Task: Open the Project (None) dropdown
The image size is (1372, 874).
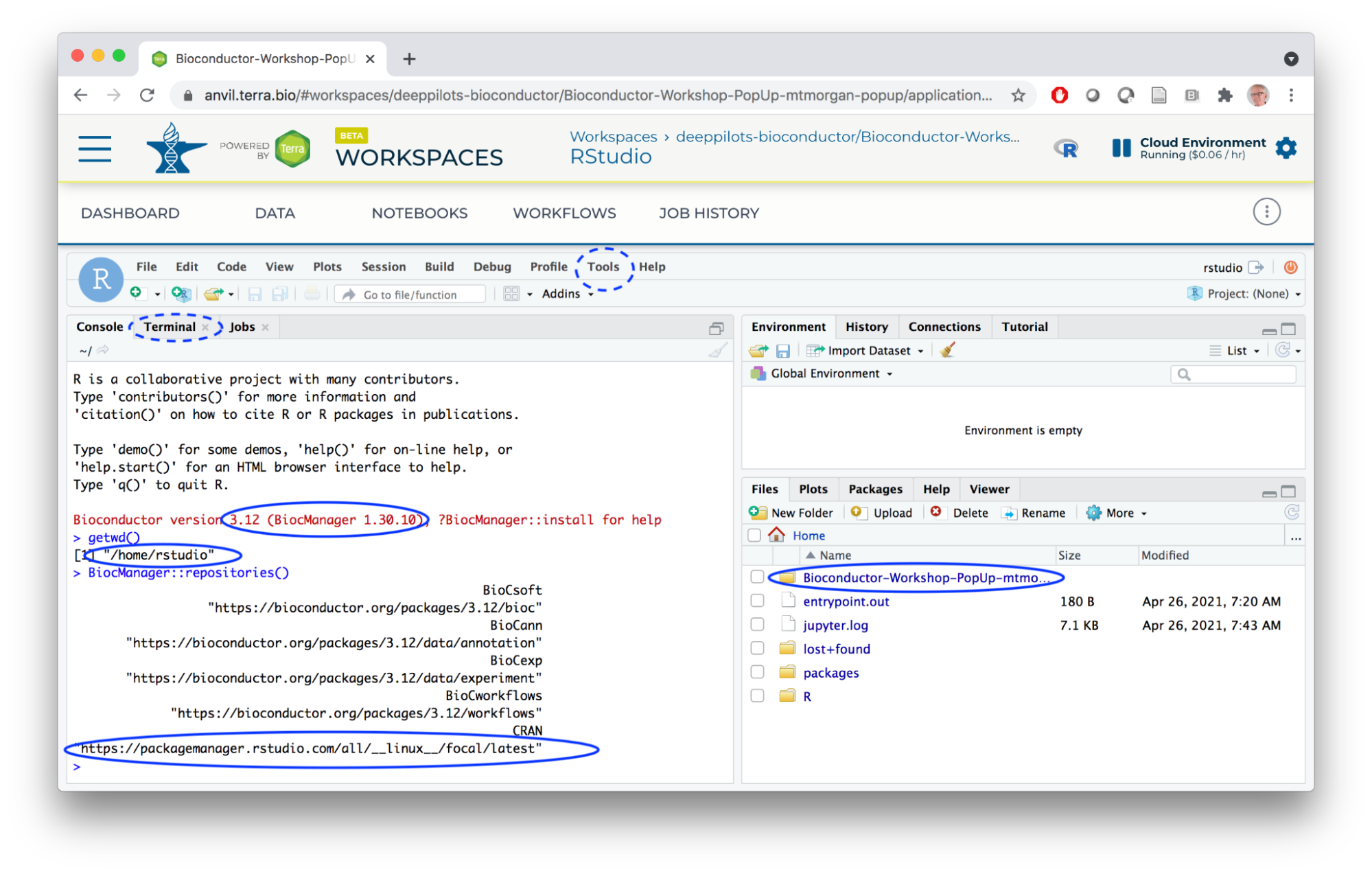Action: pyautogui.click(x=1244, y=294)
